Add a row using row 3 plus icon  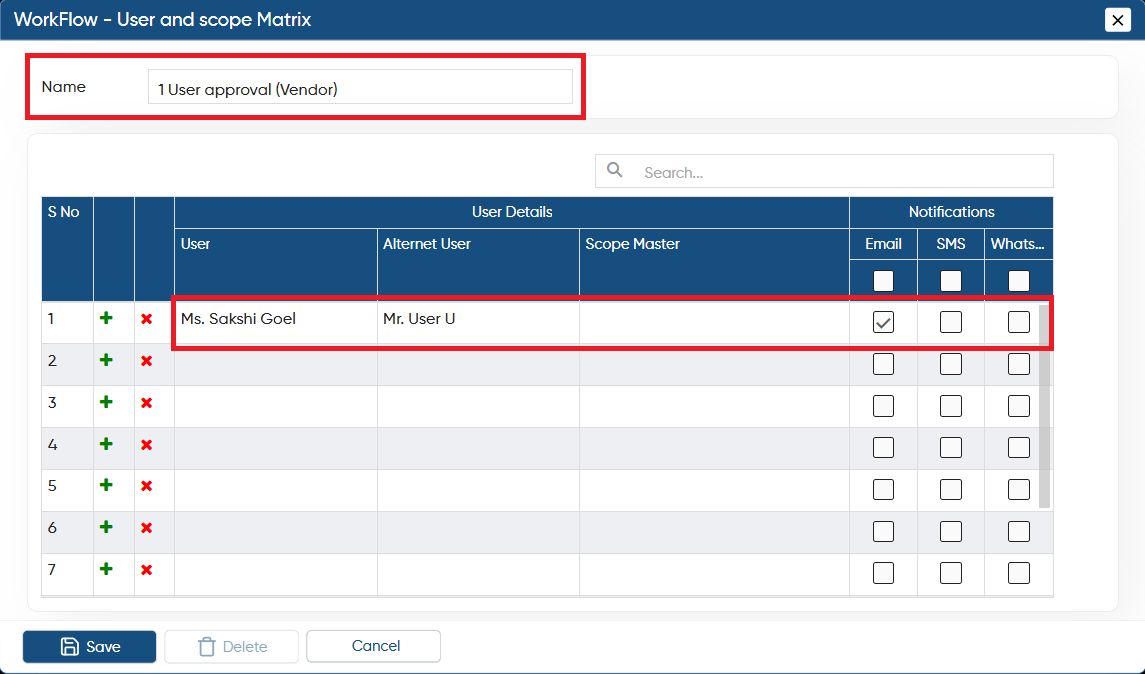click(x=107, y=402)
